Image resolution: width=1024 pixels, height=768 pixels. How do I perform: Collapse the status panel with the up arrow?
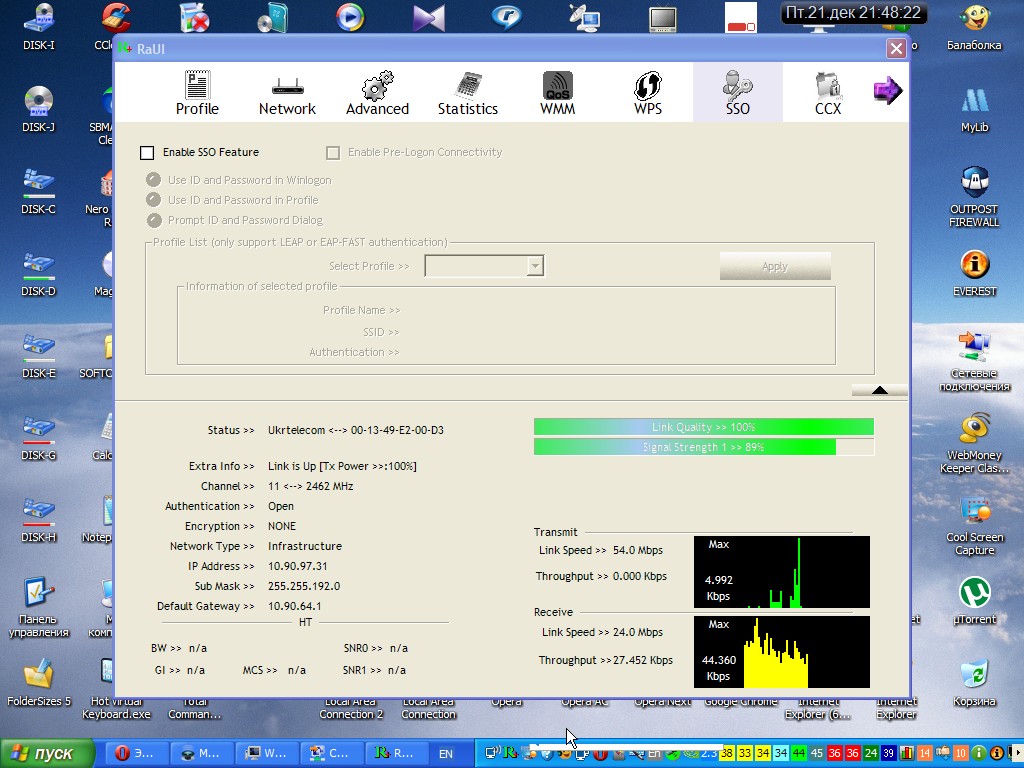pos(879,390)
